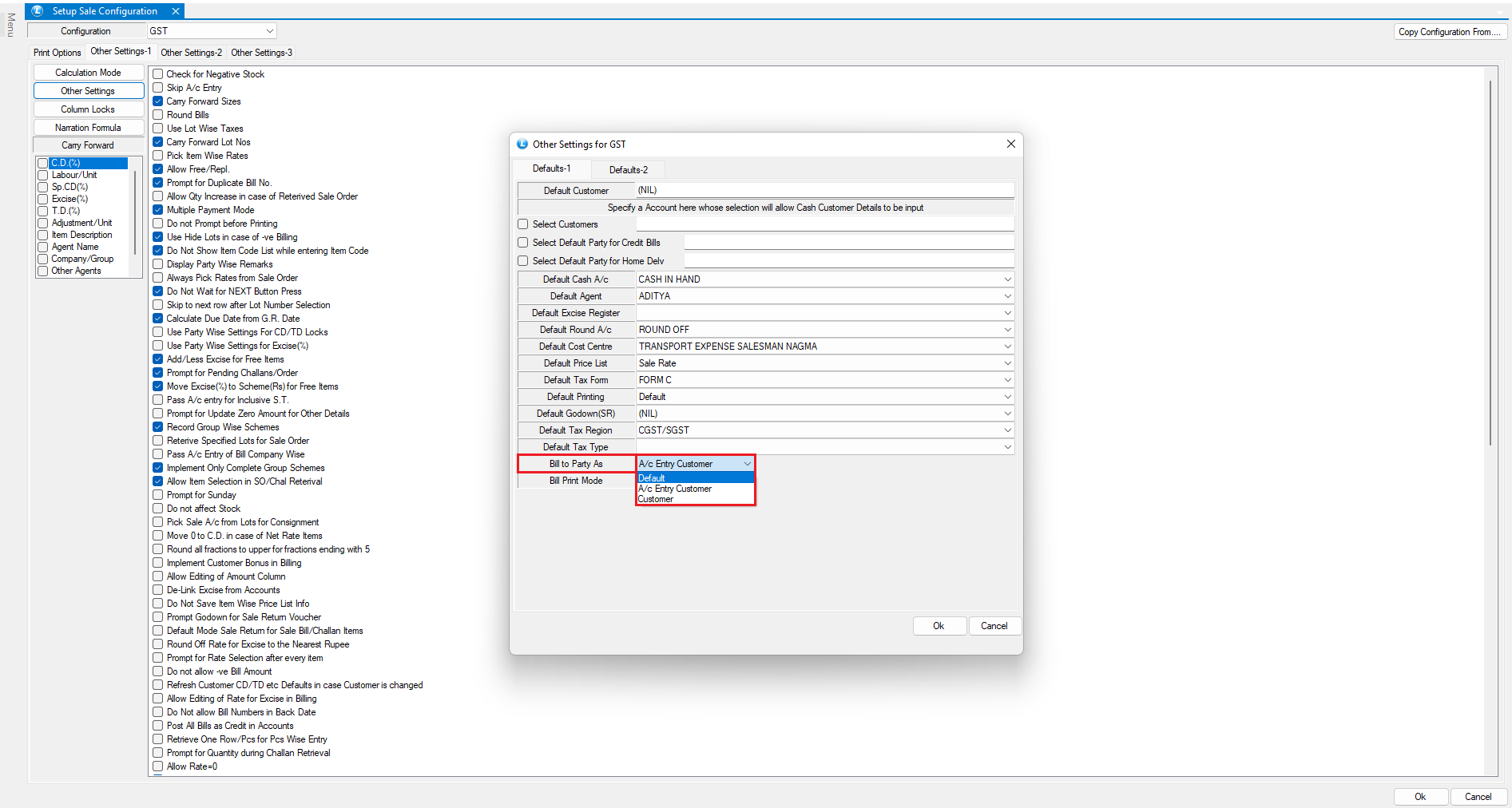This screenshot has height=808, width=1512.
Task: Uncheck Carry Forward Sizes option
Action: [158, 101]
